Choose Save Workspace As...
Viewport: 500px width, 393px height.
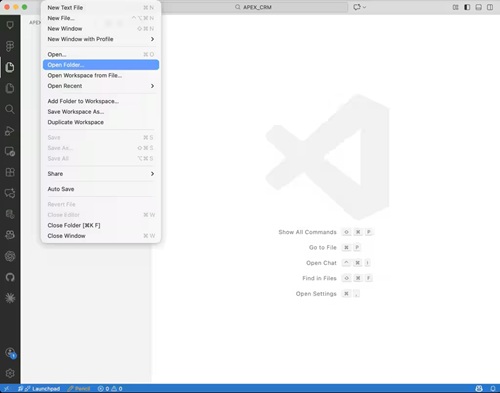(101, 112)
